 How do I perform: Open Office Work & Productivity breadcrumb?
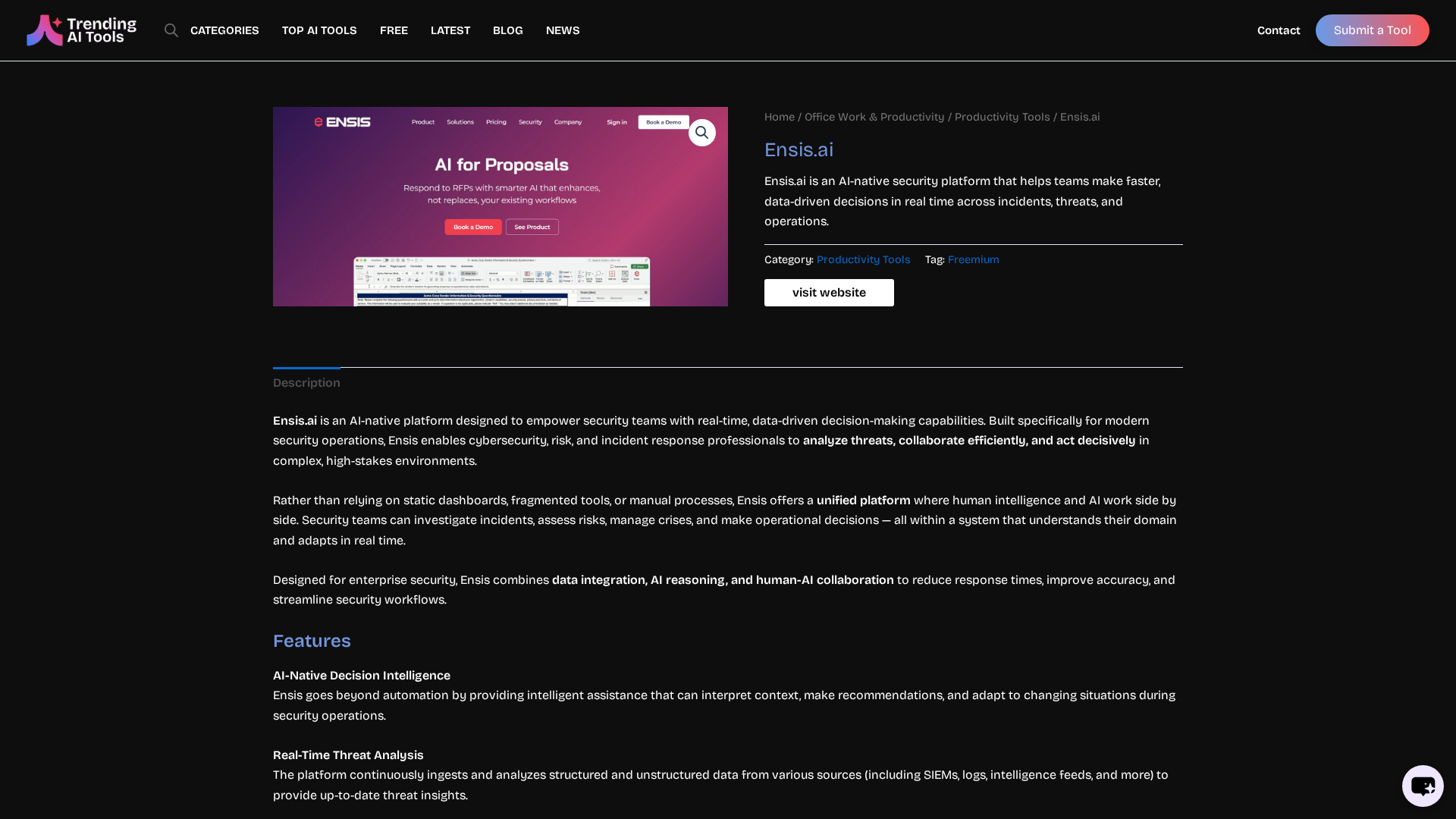[874, 117]
